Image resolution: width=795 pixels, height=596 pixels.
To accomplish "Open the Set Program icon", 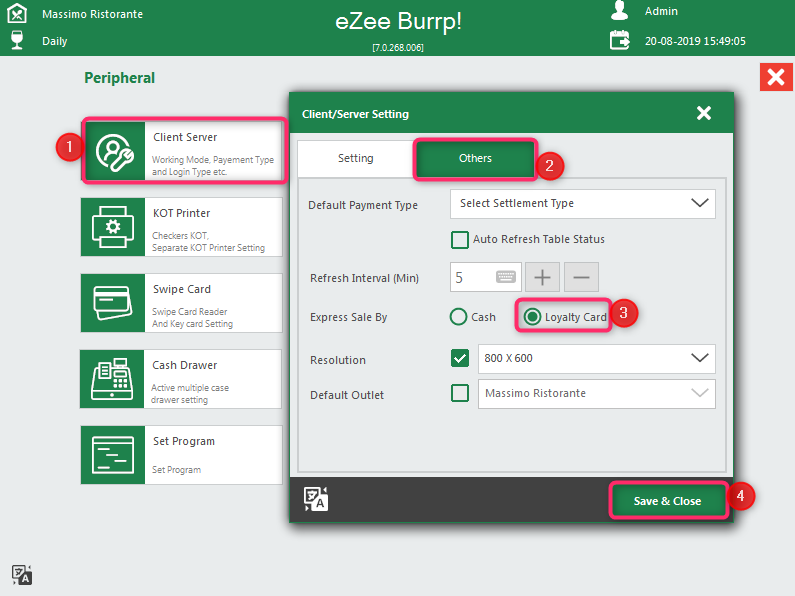I will (x=113, y=455).
